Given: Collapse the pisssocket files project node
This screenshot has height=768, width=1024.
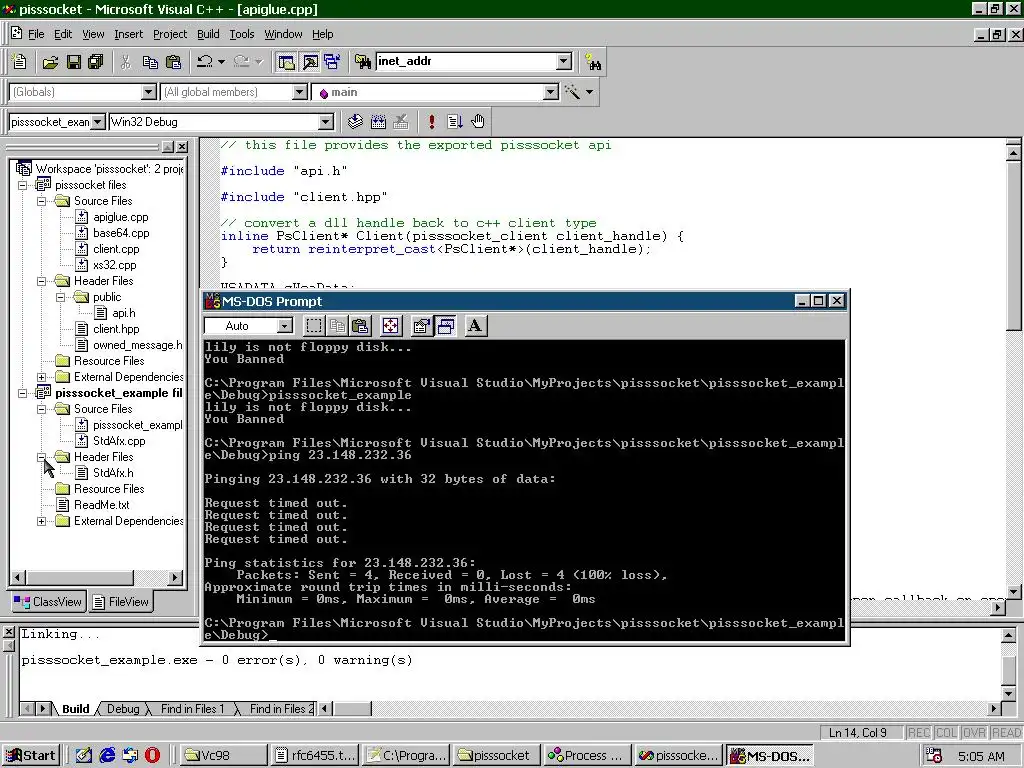Looking at the screenshot, I should coord(22,185).
